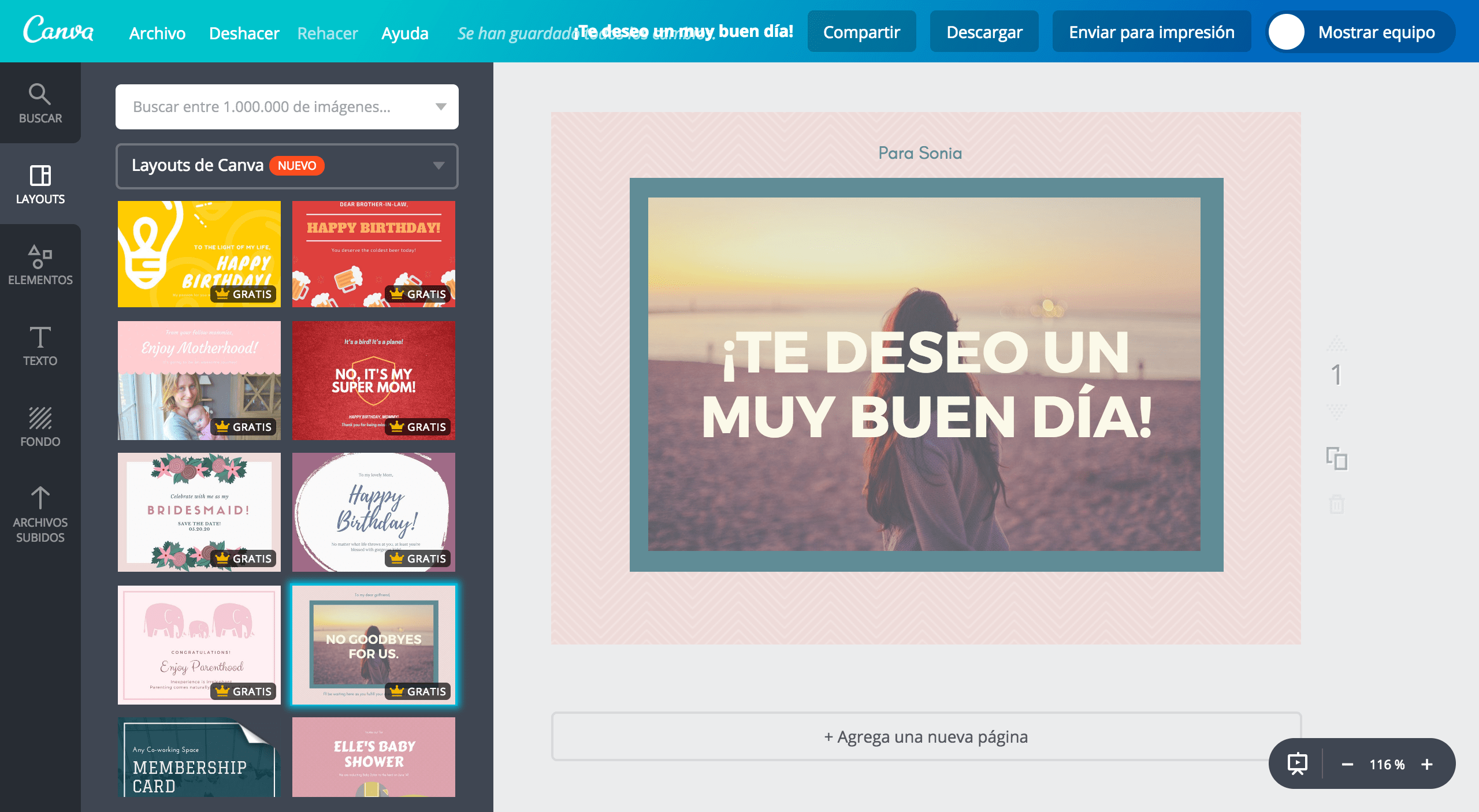Viewport: 1479px width, 812px height.
Task: Start presentation mode icon
Action: click(1297, 763)
